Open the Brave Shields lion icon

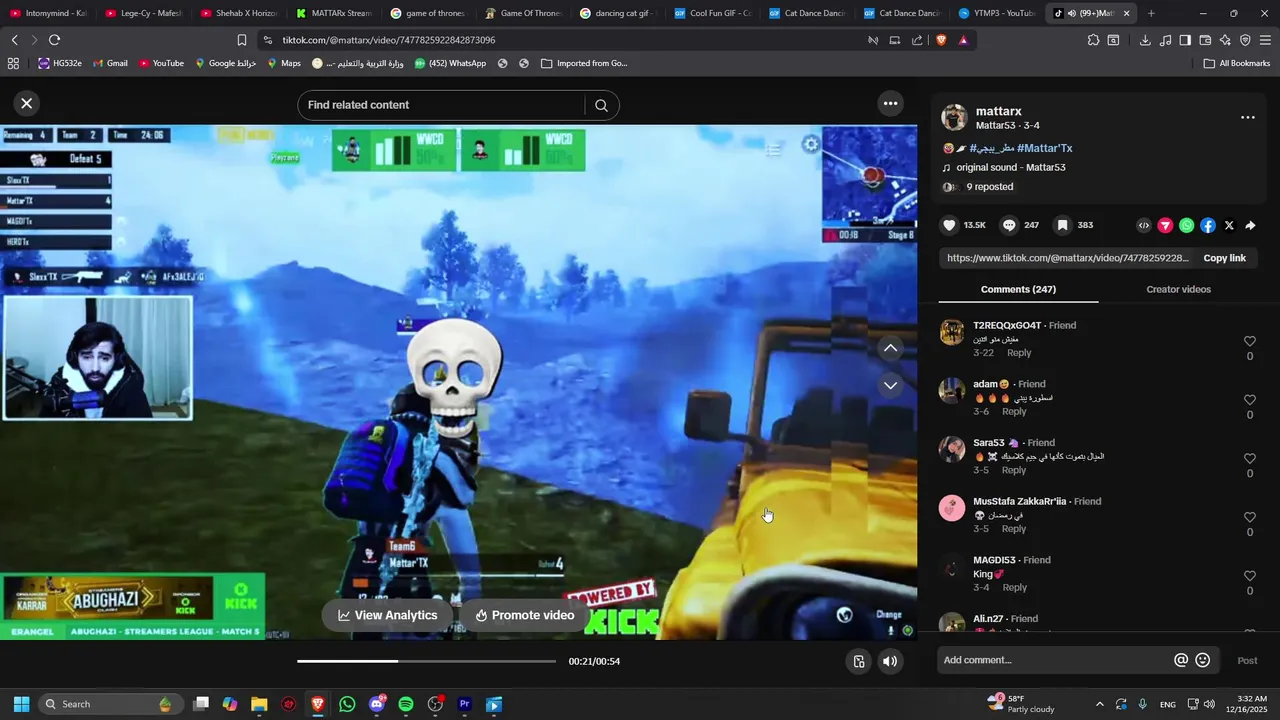[x=940, y=40]
